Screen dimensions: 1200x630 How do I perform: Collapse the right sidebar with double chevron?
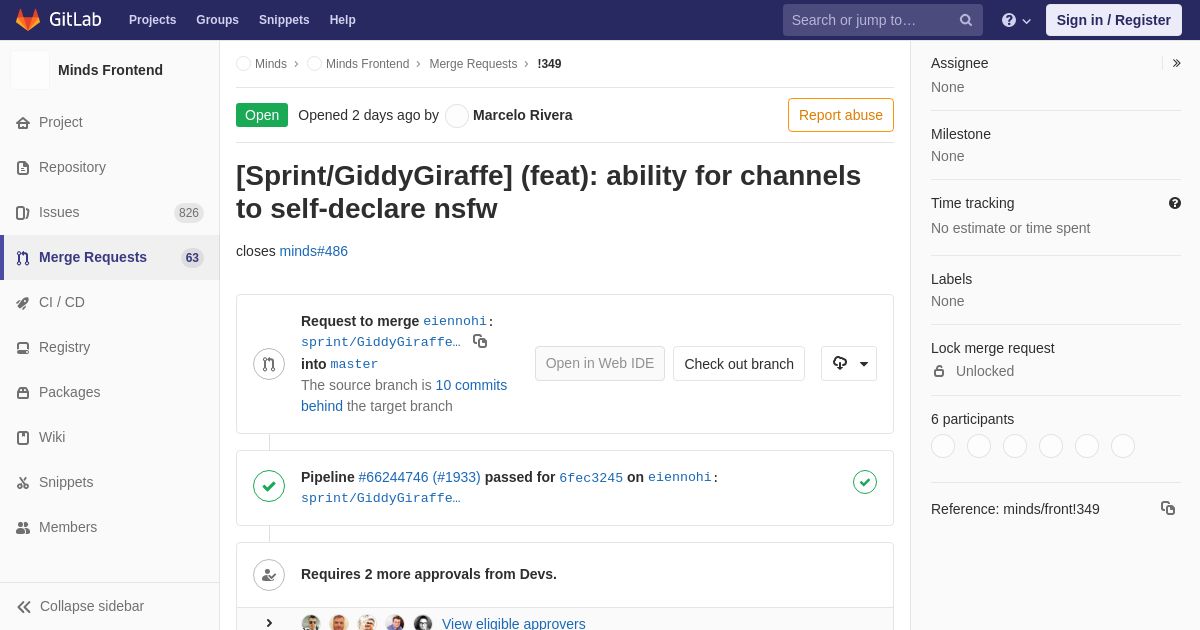click(1176, 63)
